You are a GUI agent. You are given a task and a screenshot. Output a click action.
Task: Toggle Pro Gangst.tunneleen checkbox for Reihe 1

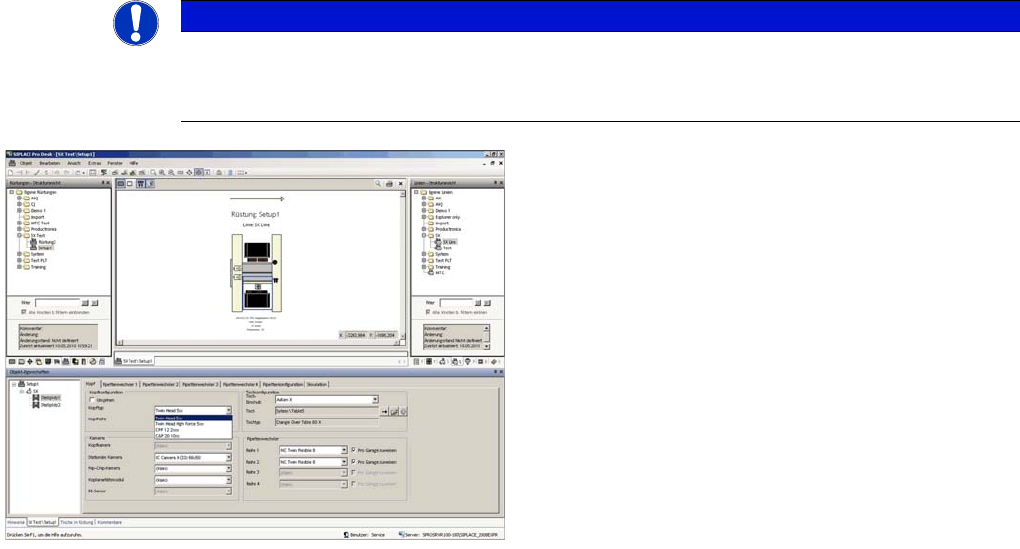pos(354,451)
